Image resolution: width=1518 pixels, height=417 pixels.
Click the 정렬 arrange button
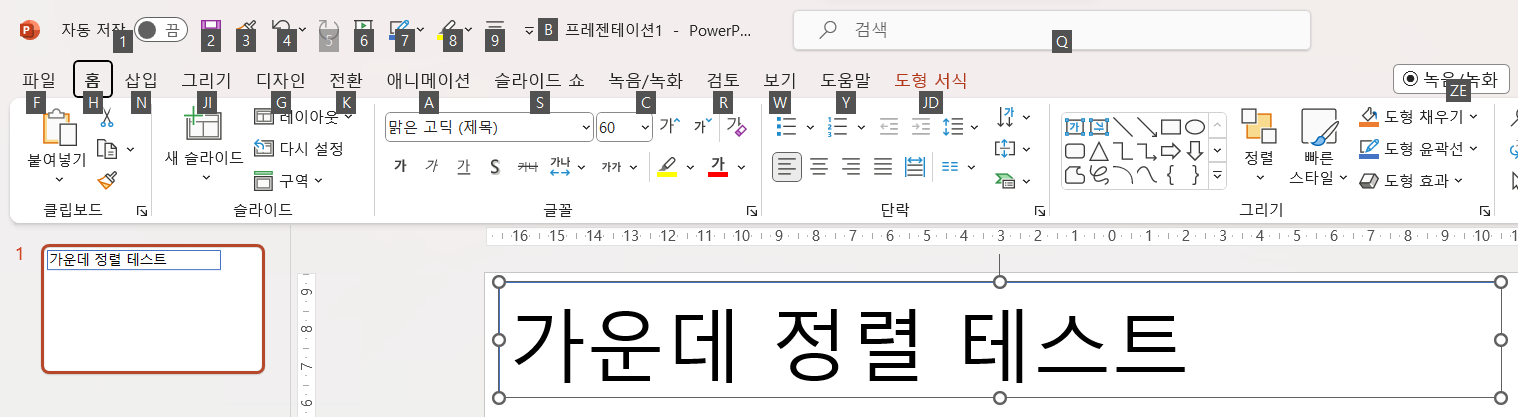click(1259, 145)
